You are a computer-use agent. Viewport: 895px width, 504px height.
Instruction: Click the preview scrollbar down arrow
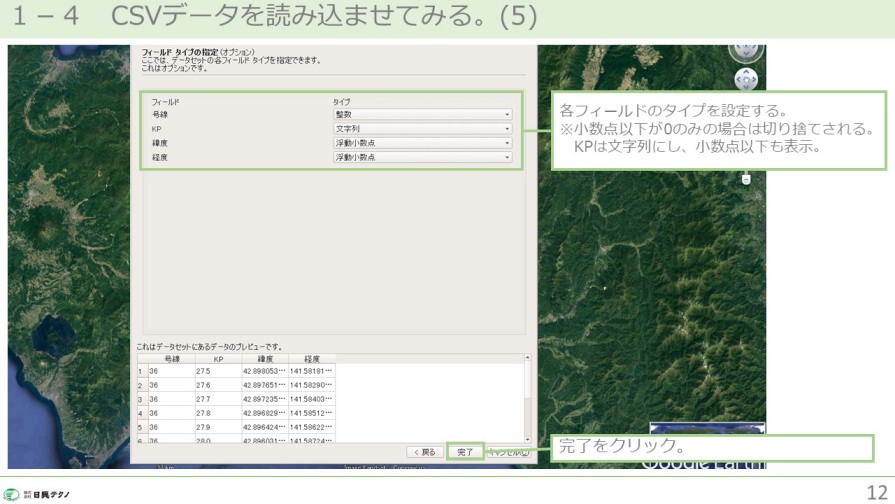pyautogui.click(x=527, y=438)
